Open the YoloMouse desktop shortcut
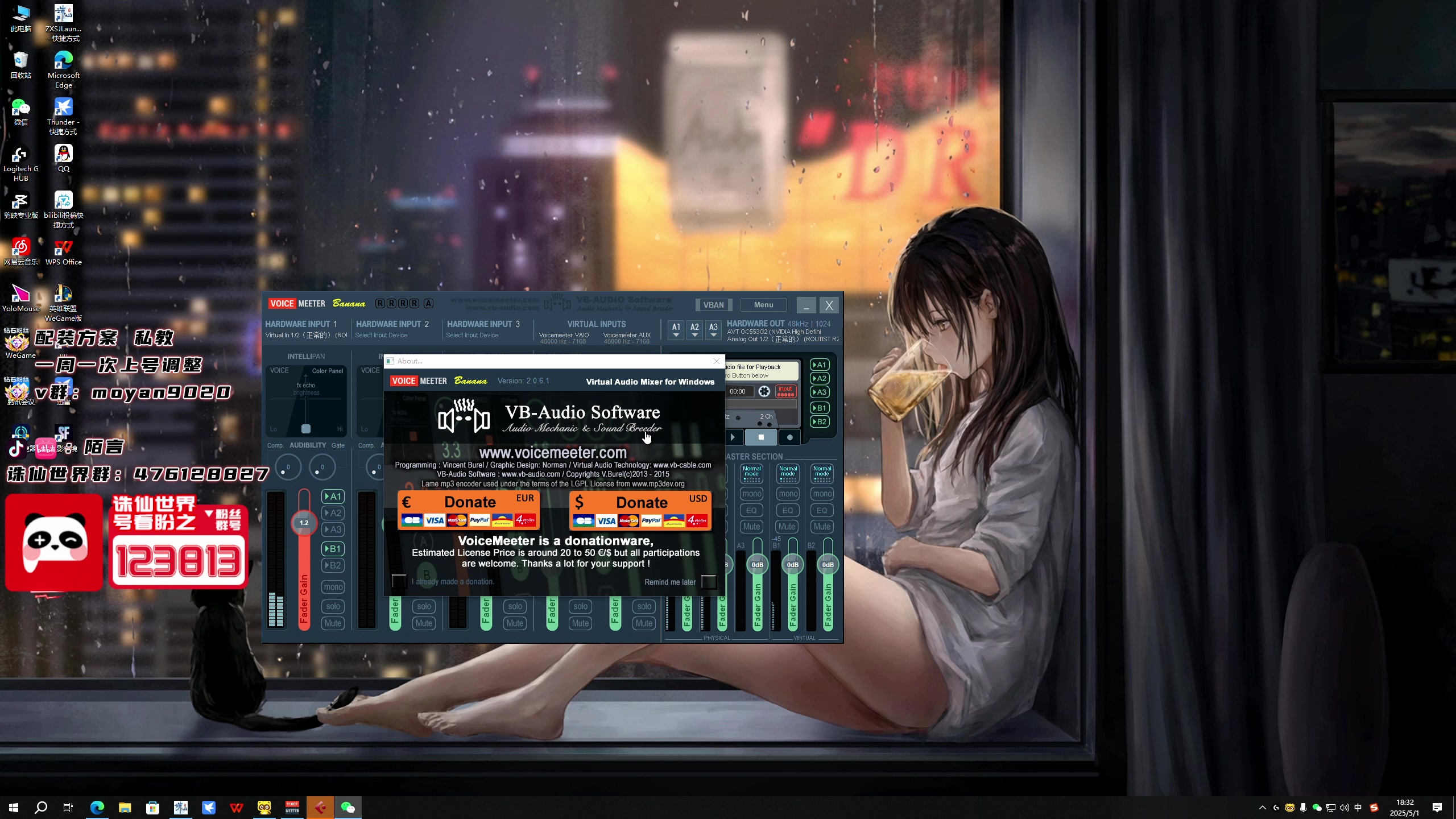 [x=21, y=299]
